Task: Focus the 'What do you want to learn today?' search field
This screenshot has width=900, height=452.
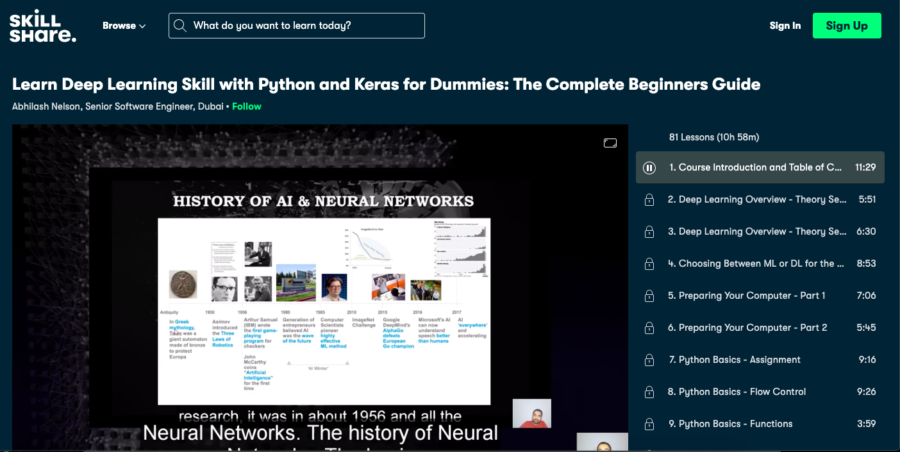Action: [x=296, y=26]
